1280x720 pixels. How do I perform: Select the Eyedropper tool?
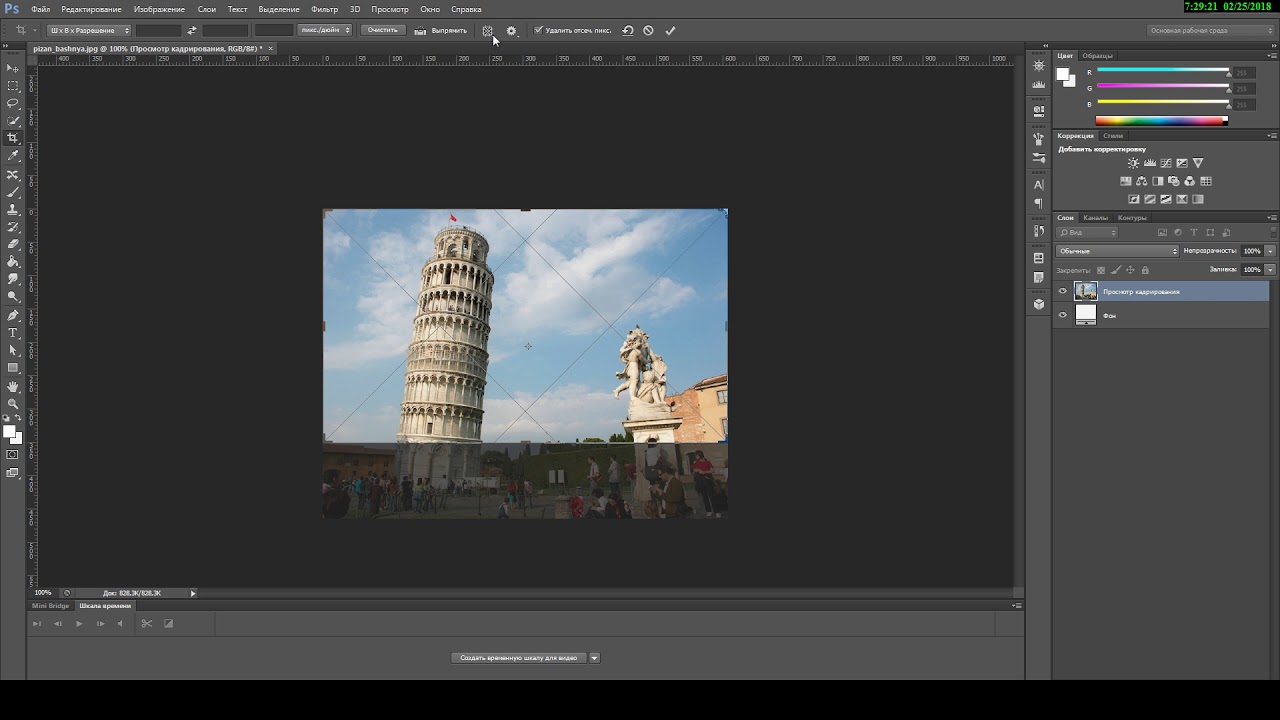13,156
